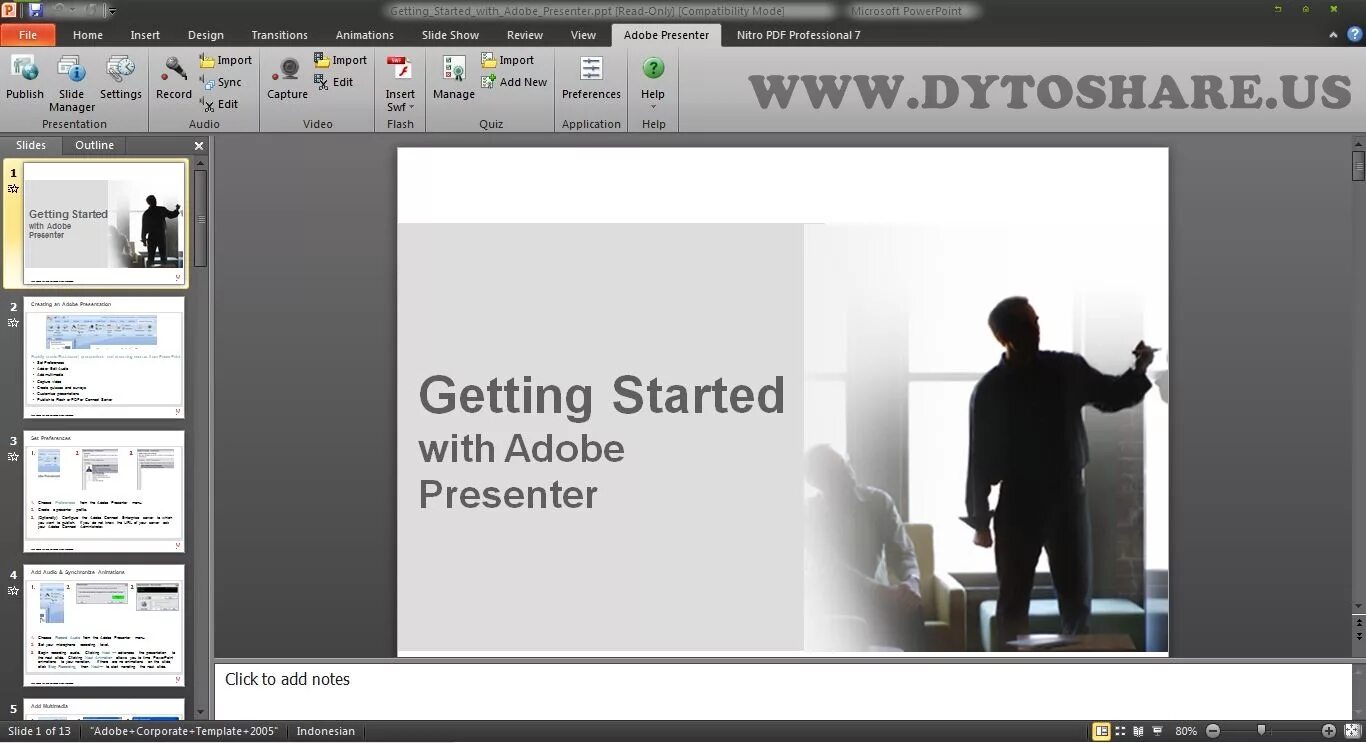Start Slide Show from status bar
This screenshot has height=743, width=1366.
click(x=1158, y=731)
